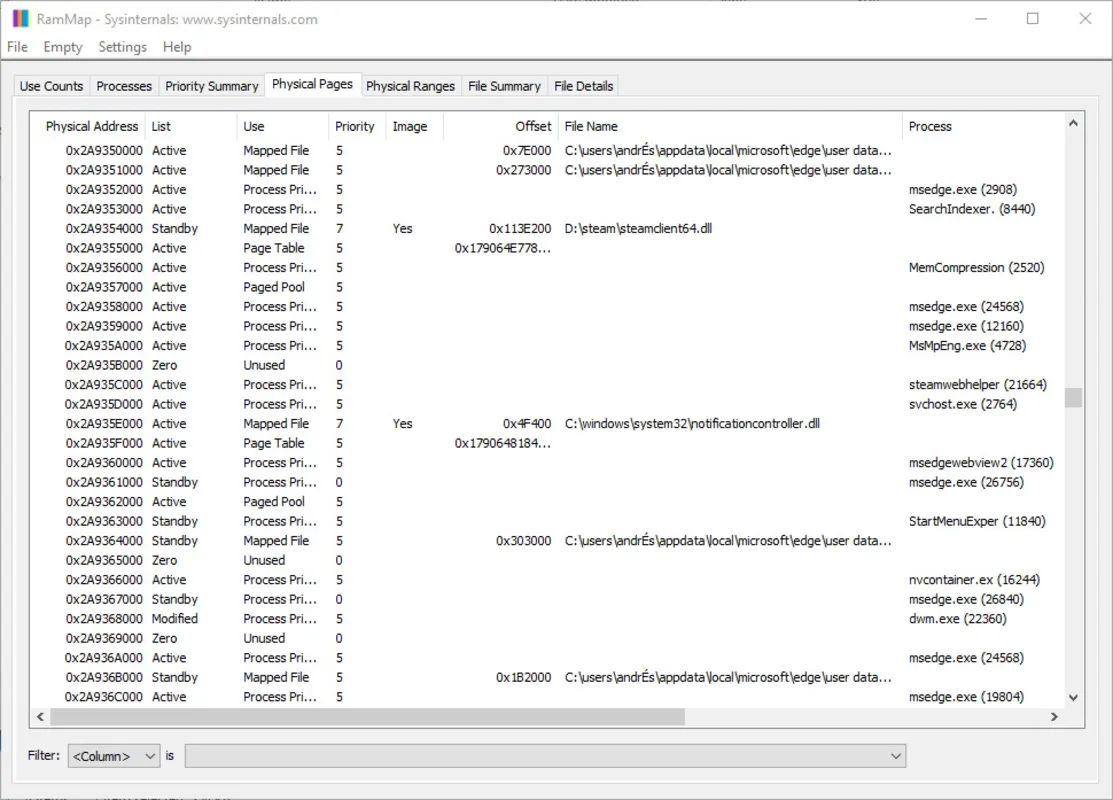The height and width of the screenshot is (800, 1113).
Task: Click the vertical scrollbar thumb
Action: [1073, 397]
